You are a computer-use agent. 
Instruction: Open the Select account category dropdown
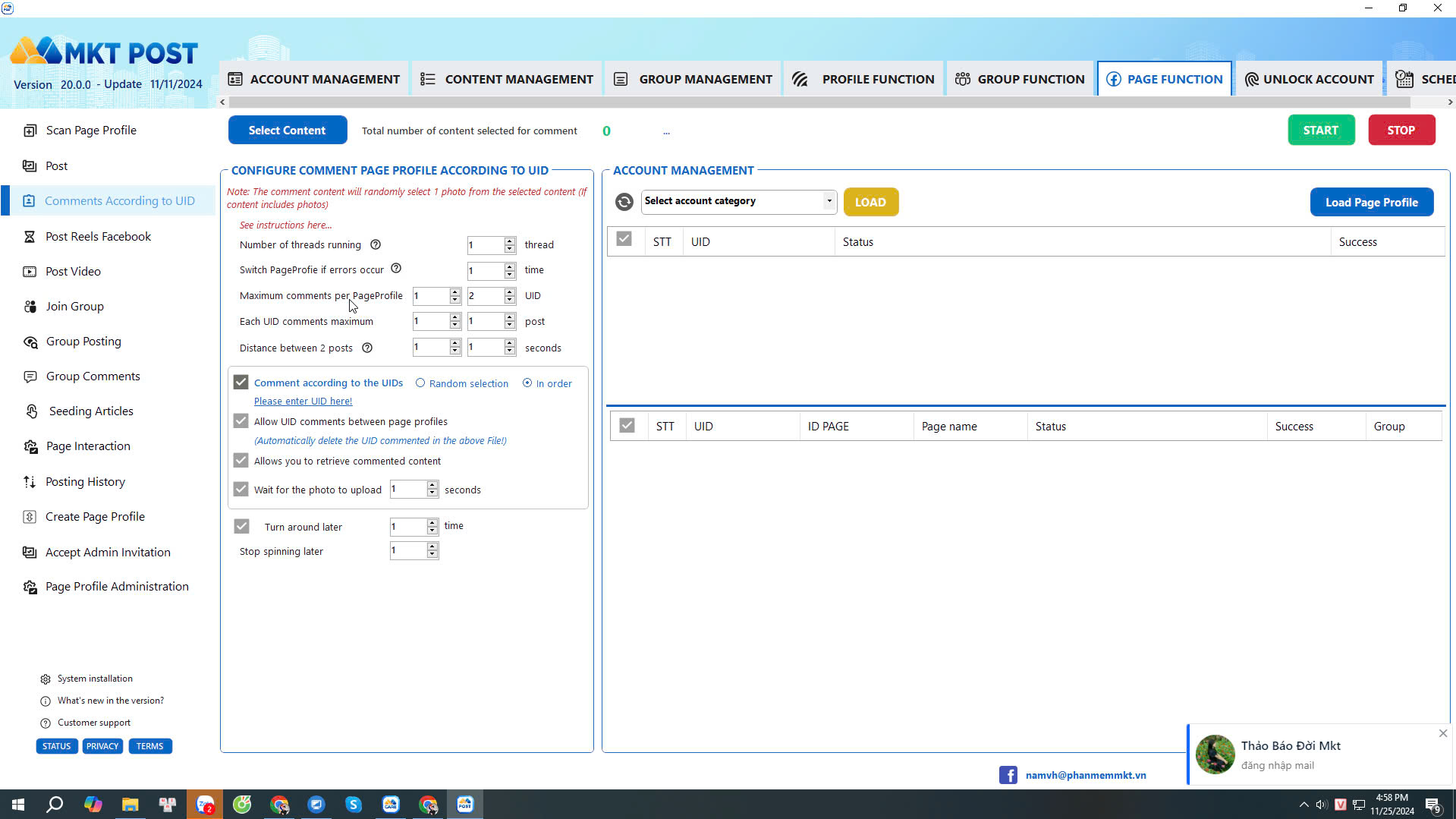[x=829, y=201]
